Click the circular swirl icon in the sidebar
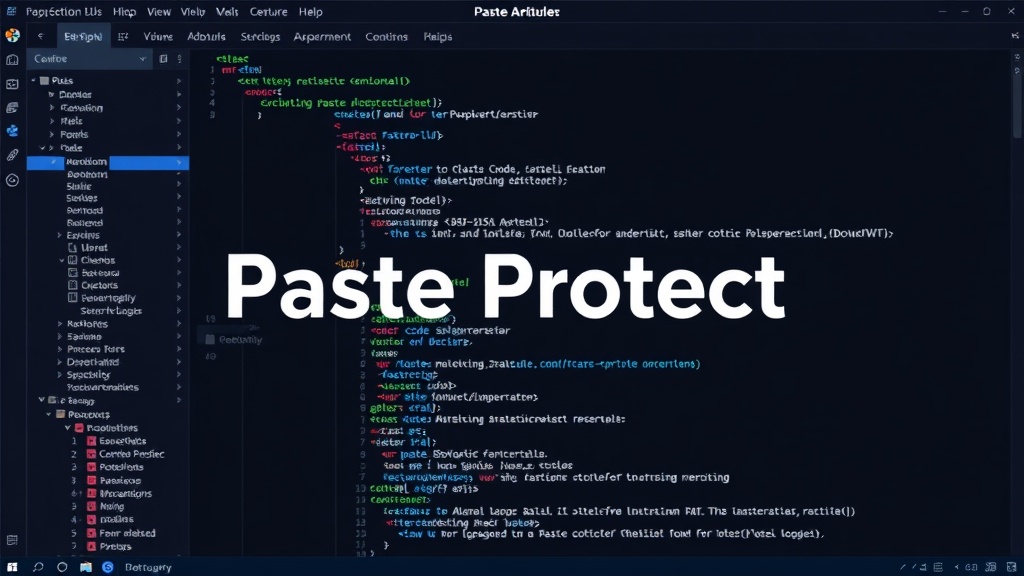 point(12,180)
